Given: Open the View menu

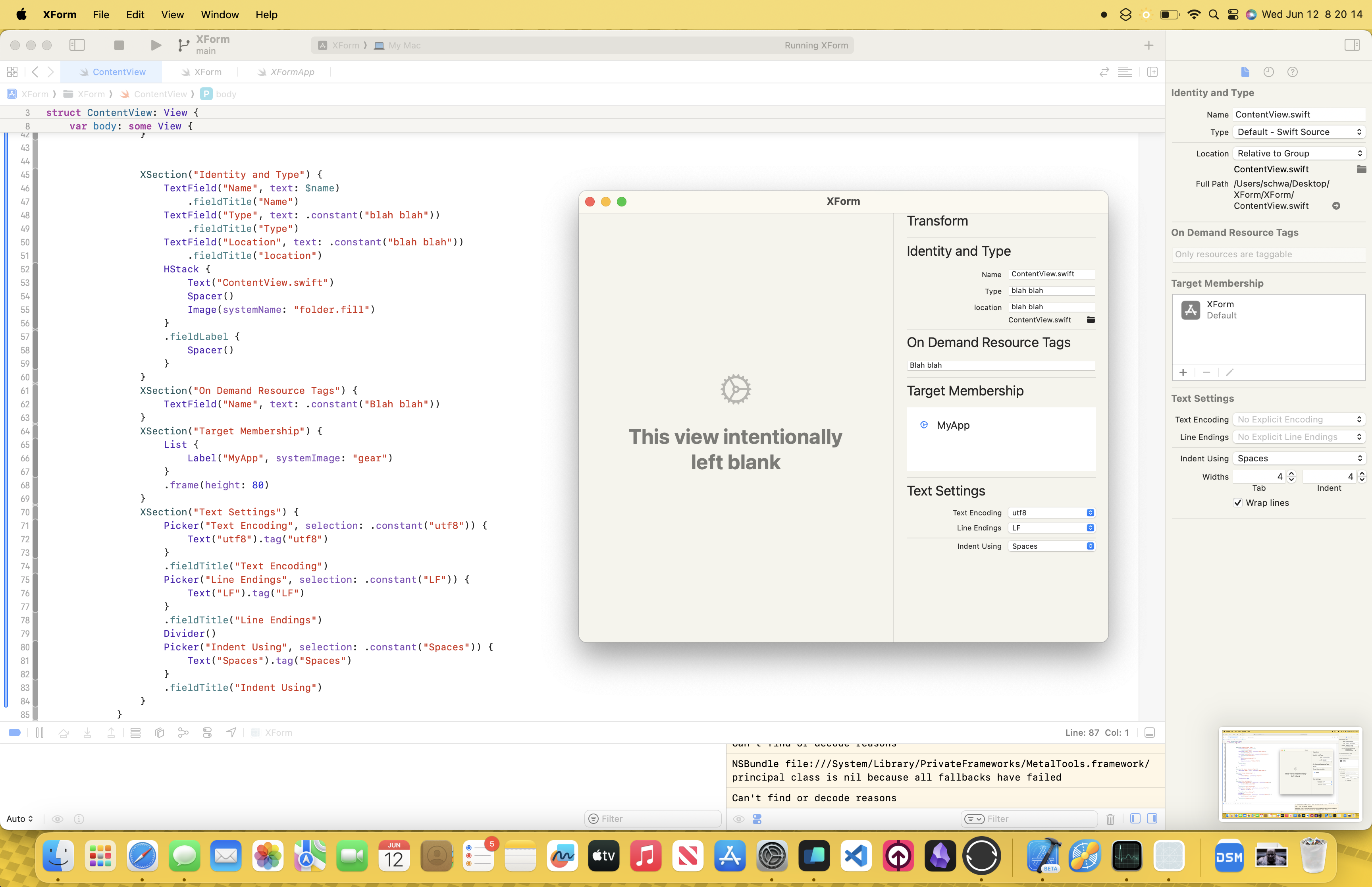Looking at the screenshot, I should 172,14.
